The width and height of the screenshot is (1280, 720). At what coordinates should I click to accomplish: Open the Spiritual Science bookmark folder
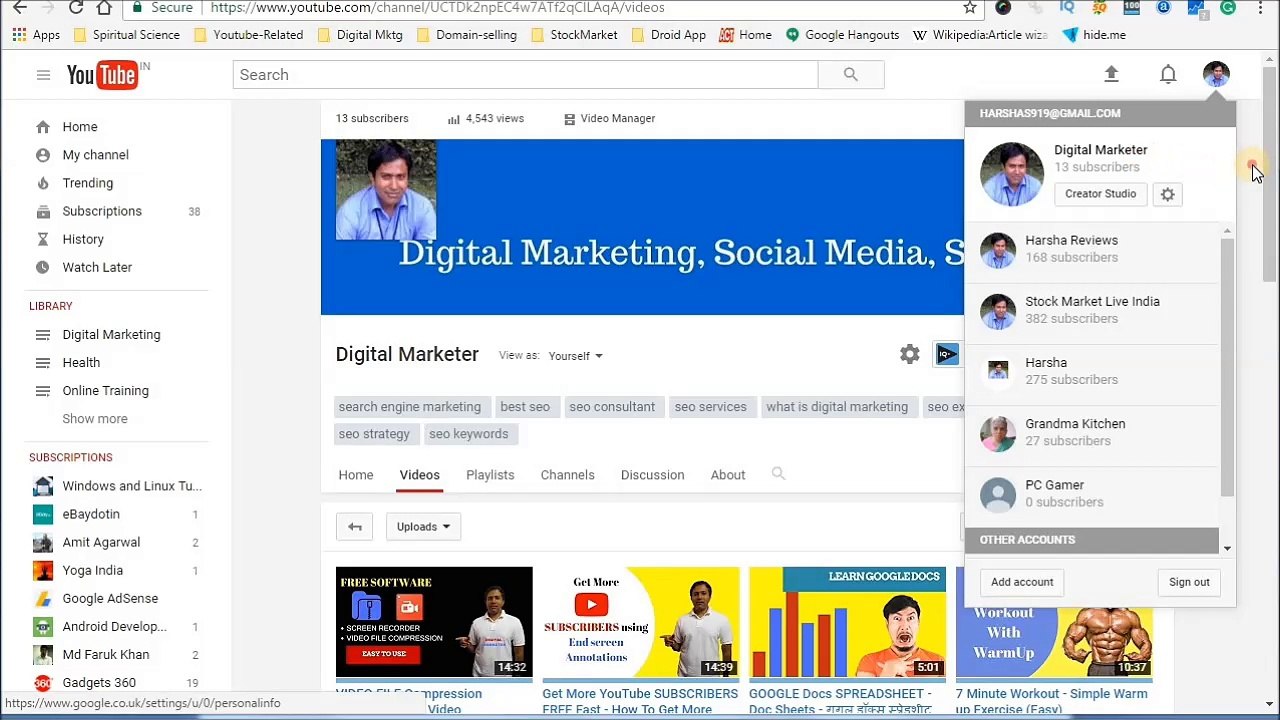point(126,35)
